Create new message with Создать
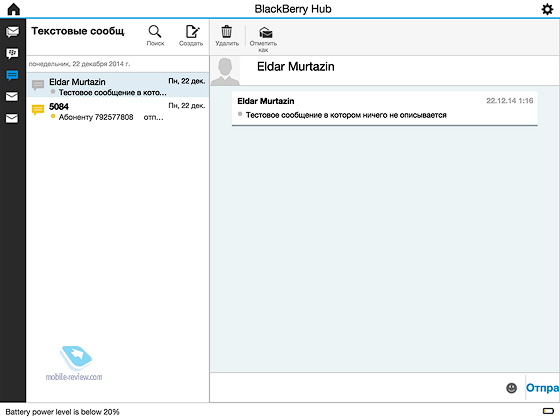Viewport: 560px width, 420px height. click(x=191, y=36)
